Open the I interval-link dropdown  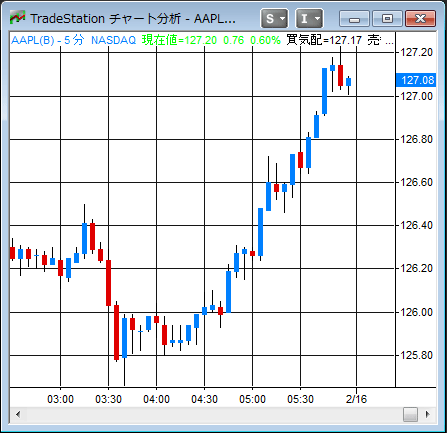tap(309, 18)
